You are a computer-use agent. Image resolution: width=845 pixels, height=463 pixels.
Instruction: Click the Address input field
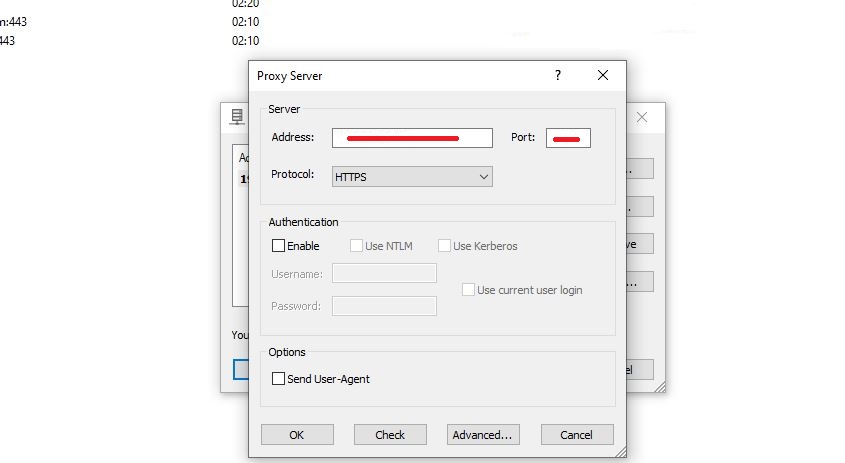click(x=412, y=138)
